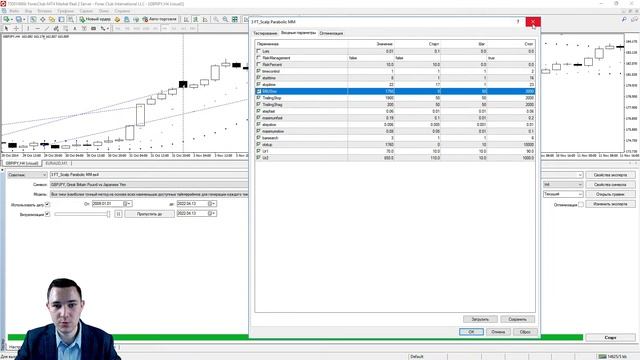Check the Lots parameter checkbox
This screenshot has width=640, height=360.
[x=258, y=51]
